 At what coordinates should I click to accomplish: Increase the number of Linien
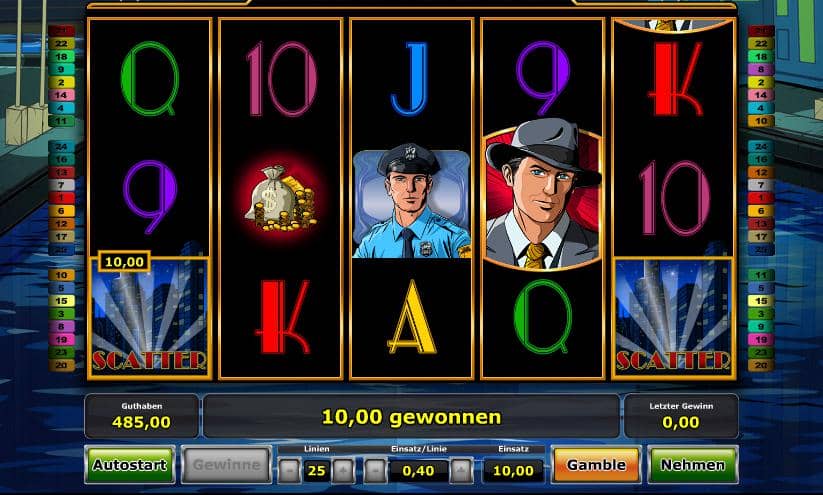click(343, 471)
